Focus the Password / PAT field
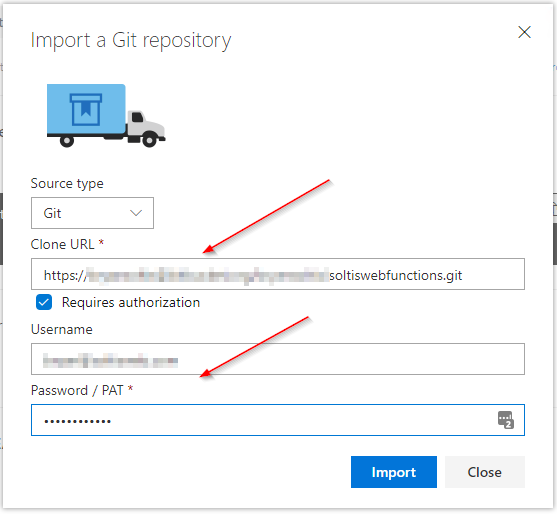Viewport: 557px width, 514px height. coord(278,420)
